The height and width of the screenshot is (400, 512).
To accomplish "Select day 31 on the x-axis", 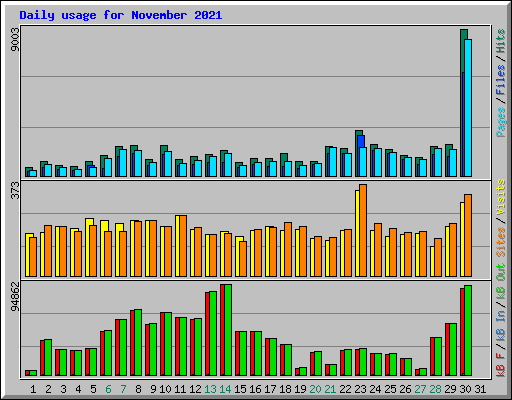I will tap(480, 389).
